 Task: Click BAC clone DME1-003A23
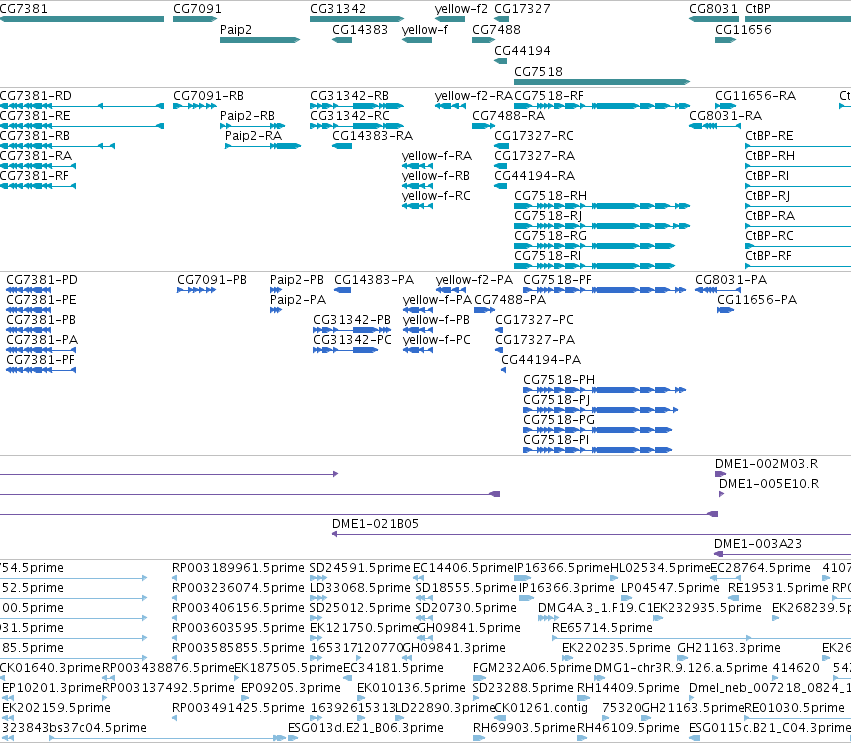click(x=758, y=544)
